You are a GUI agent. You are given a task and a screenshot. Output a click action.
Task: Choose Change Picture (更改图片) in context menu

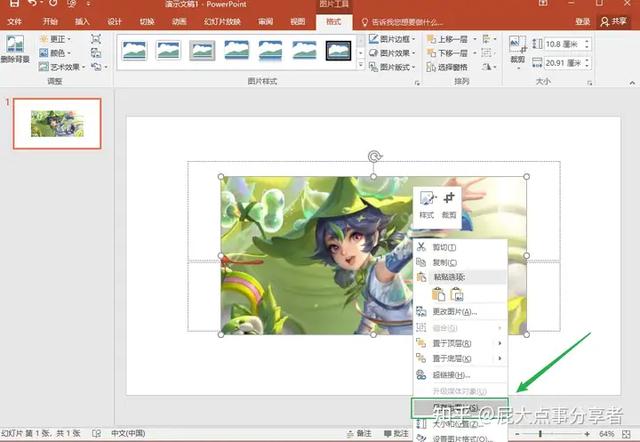coord(460,312)
